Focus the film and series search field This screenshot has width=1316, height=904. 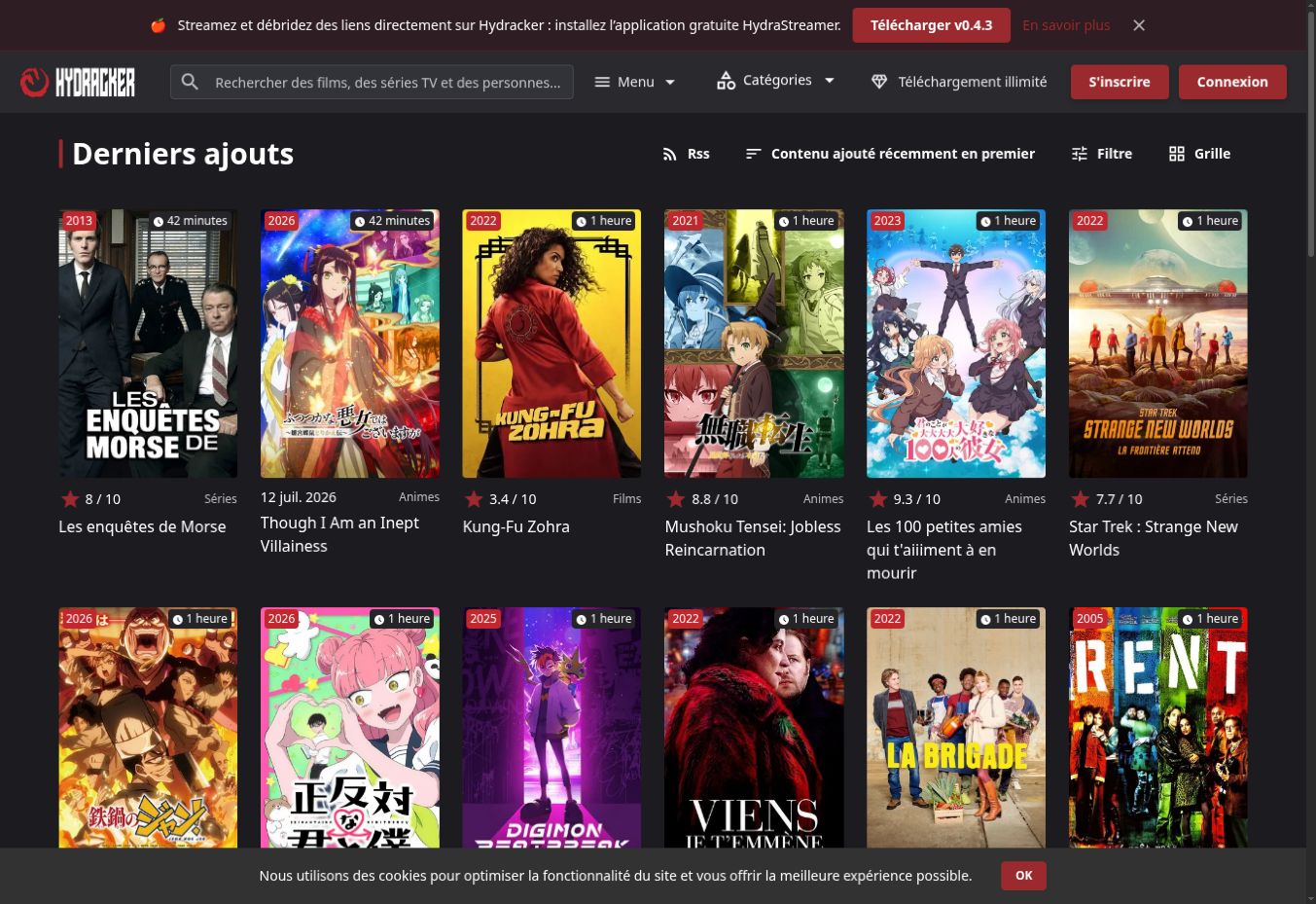[372, 82]
